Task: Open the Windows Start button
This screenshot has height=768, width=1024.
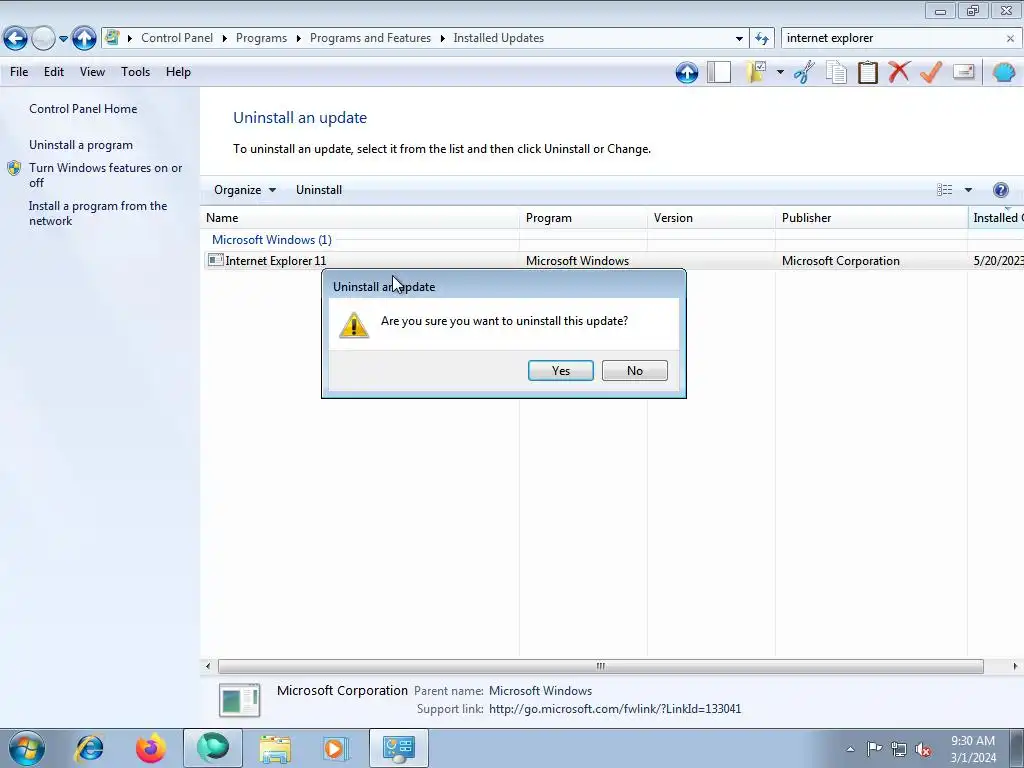Action: pos(26,748)
